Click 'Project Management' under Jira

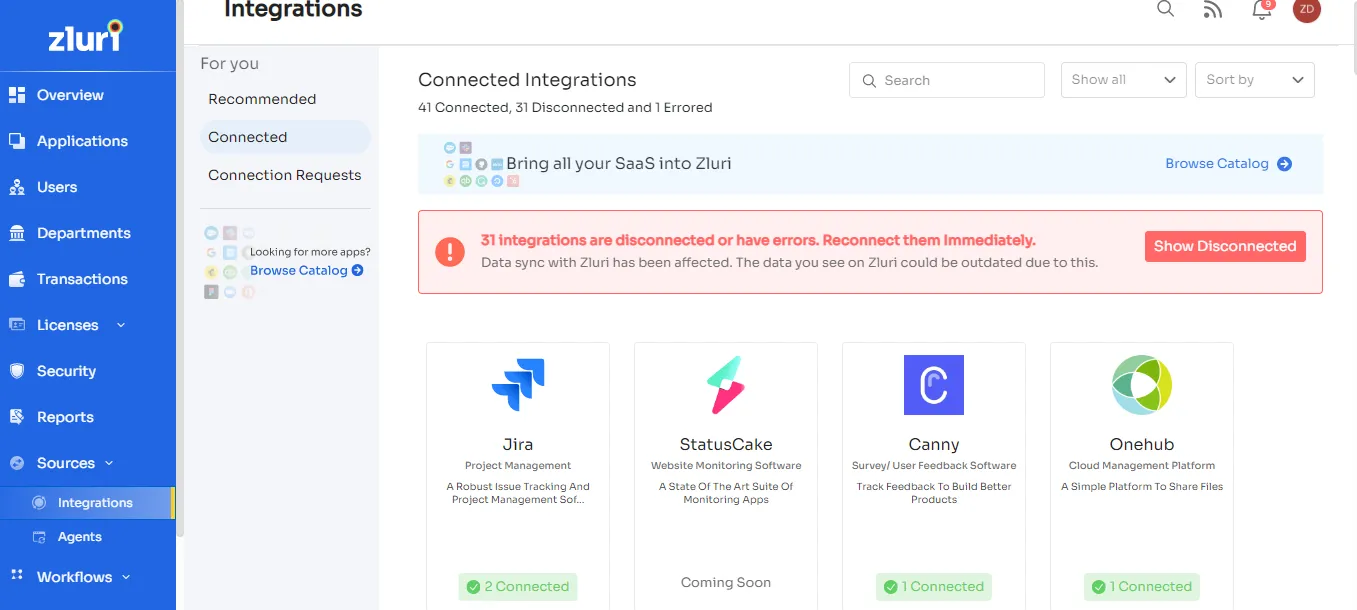[x=518, y=466]
